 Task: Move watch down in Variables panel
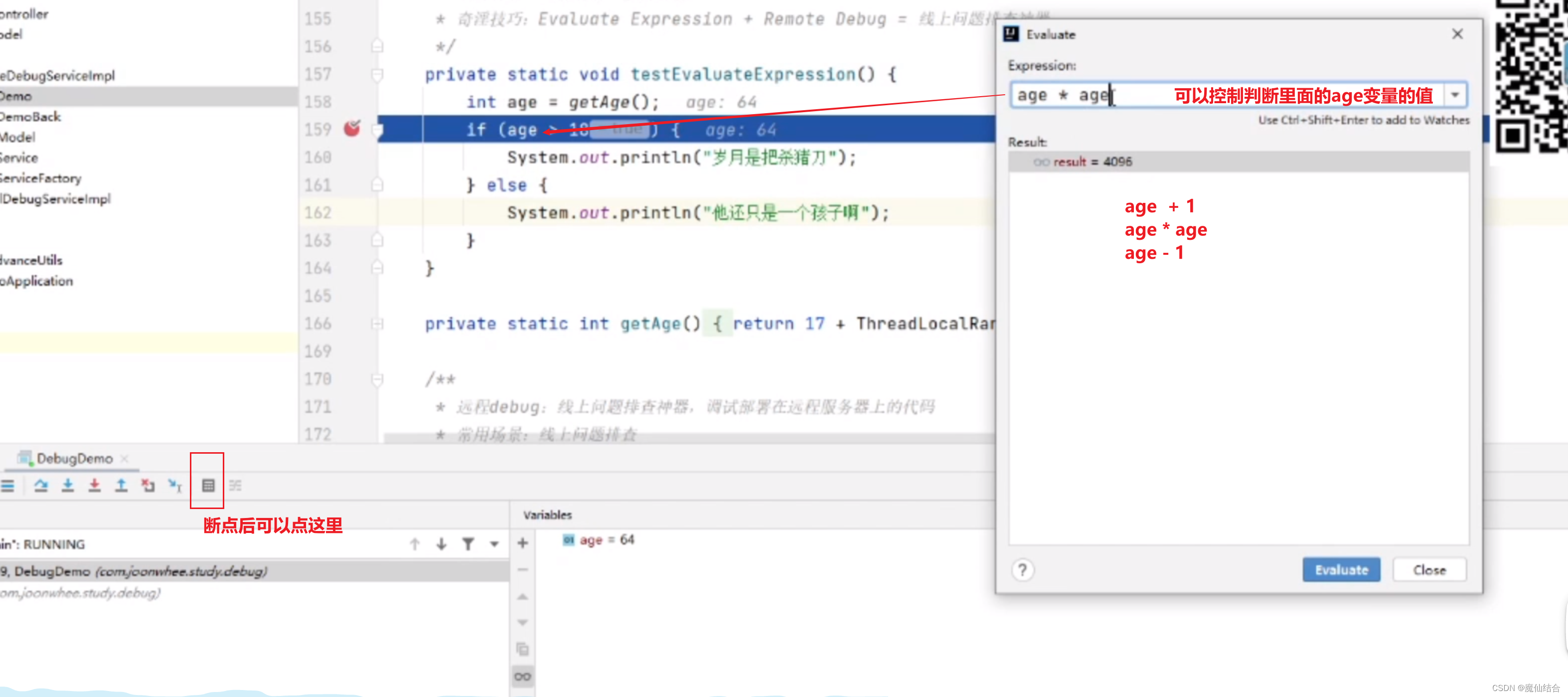click(x=522, y=622)
